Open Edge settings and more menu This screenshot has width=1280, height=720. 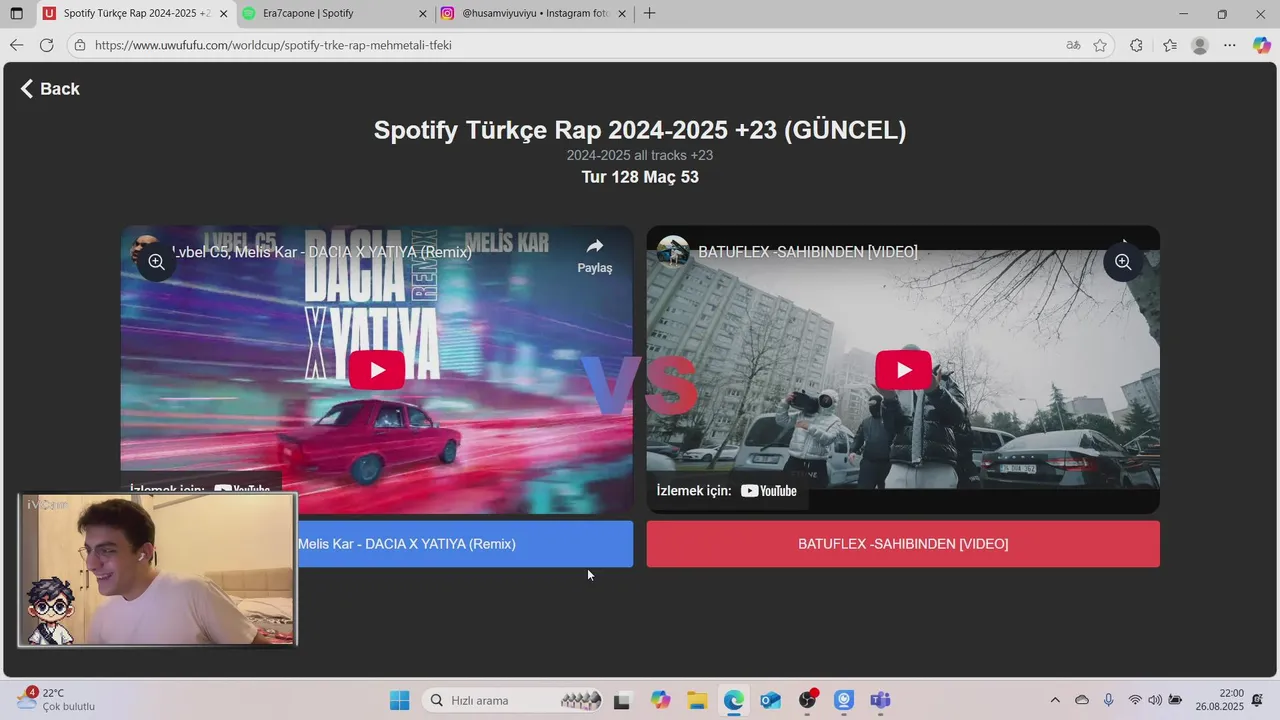[x=1230, y=45]
